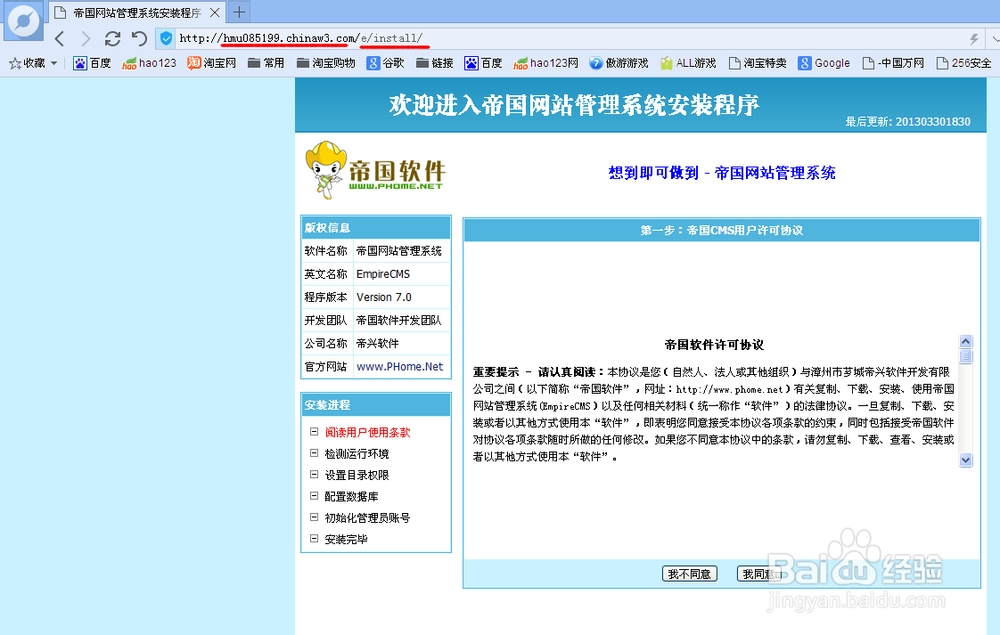Open the second 百度 bookmark
The image size is (1000, 635).
click(483, 63)
